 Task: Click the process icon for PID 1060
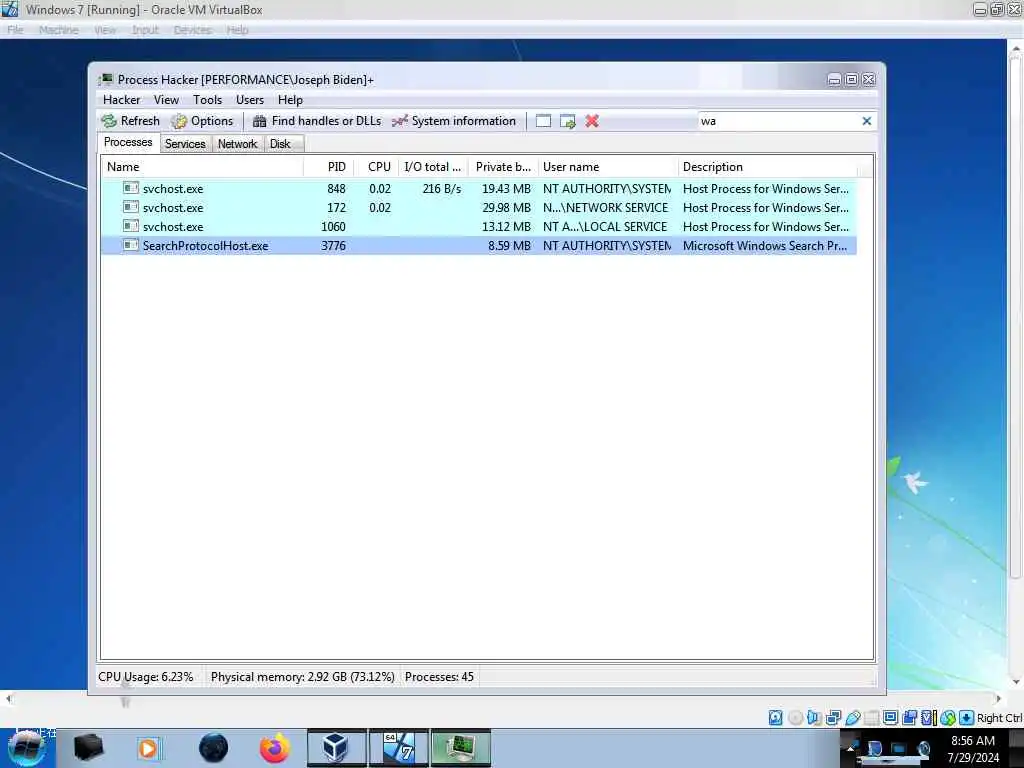click(131, 226)
